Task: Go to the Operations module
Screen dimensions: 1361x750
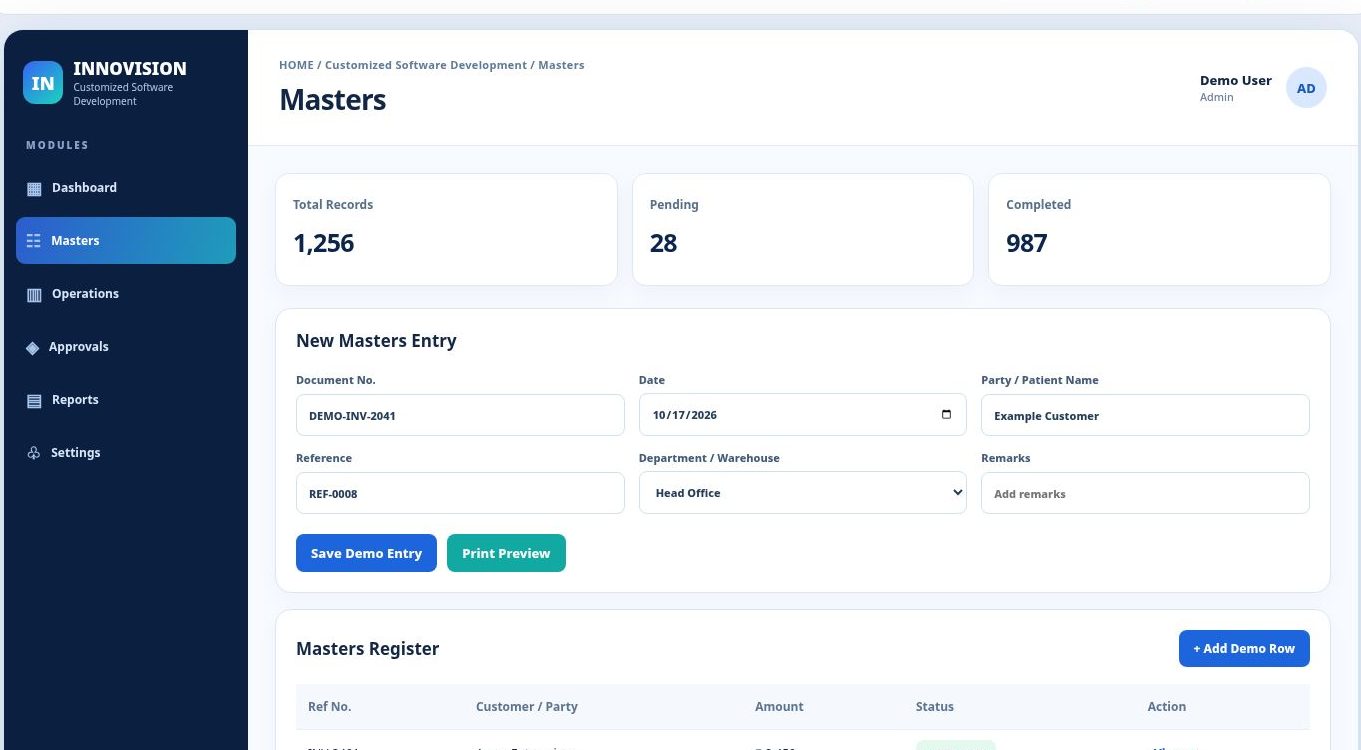Action: (x=126, y=294)
